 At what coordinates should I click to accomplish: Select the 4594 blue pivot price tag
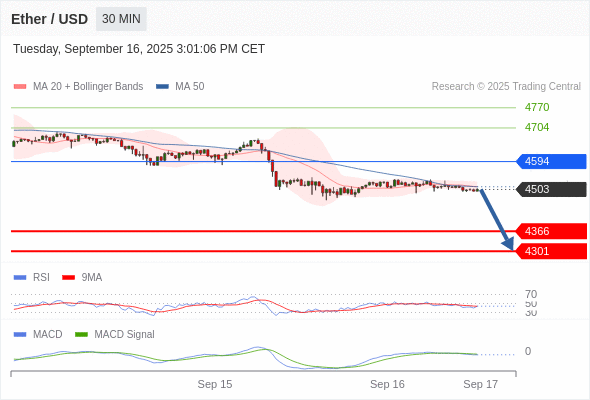click(x=551, y=161)
